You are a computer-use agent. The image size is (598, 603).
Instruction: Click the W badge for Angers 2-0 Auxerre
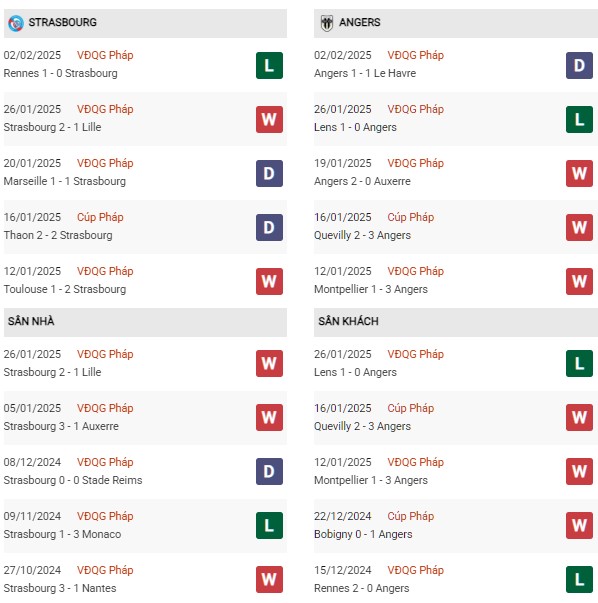click(x=579, y=173)
